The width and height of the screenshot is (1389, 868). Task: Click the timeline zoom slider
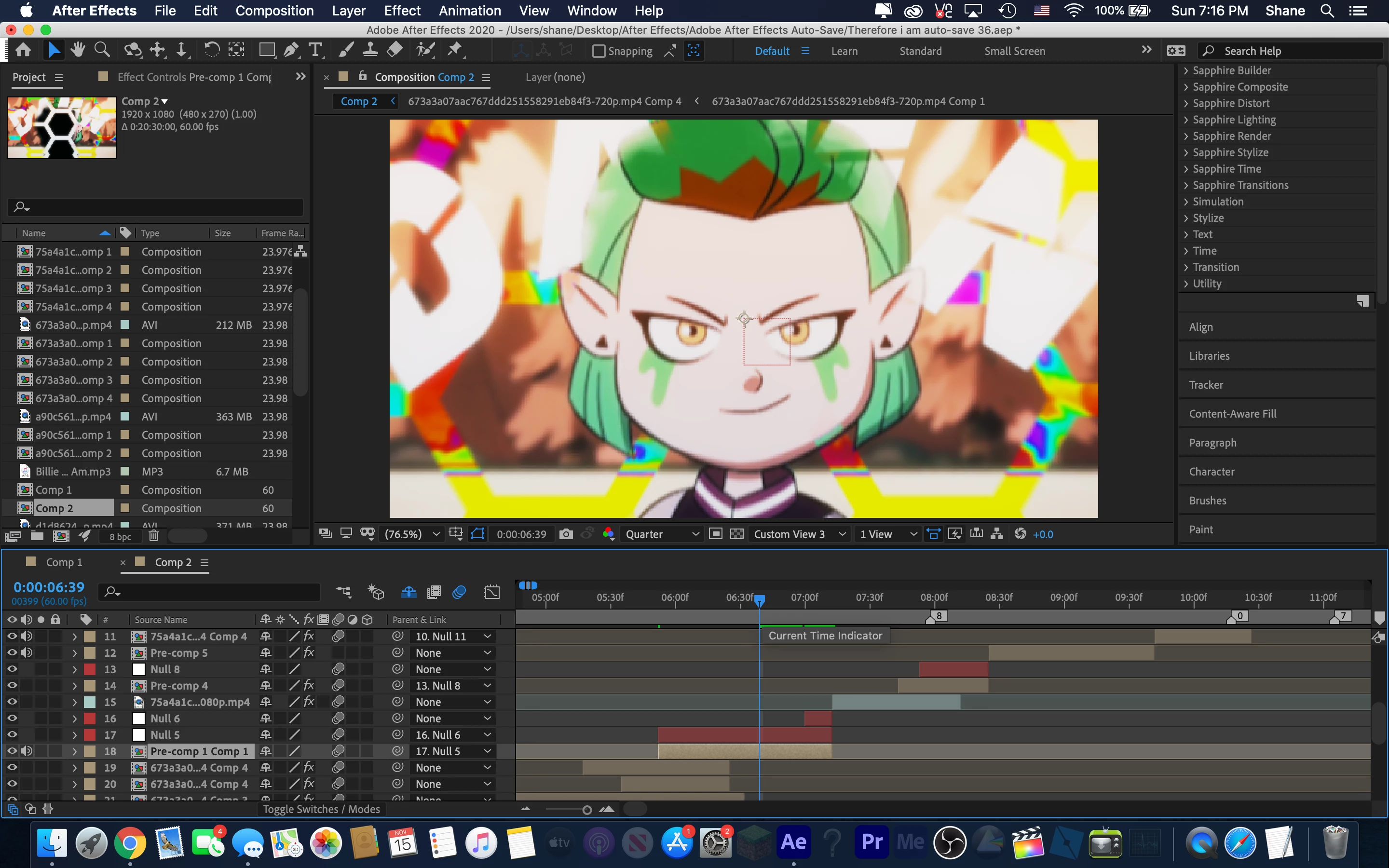coord(586,810)
